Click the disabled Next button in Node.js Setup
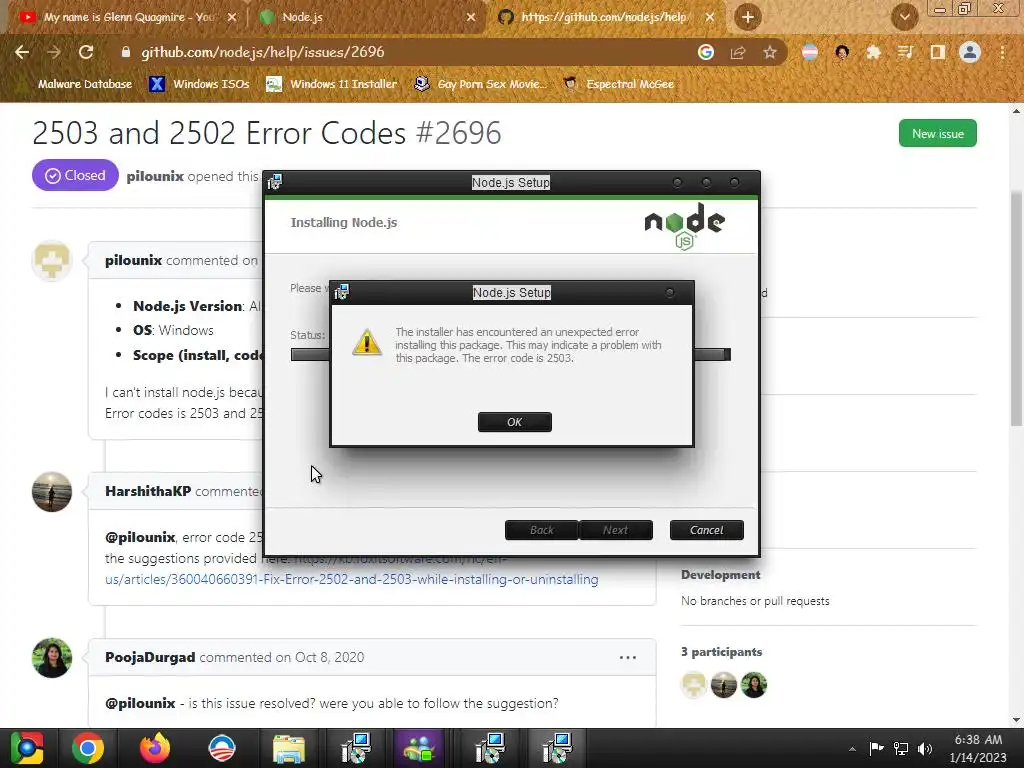1024x768 pixels. pos(615,530)
